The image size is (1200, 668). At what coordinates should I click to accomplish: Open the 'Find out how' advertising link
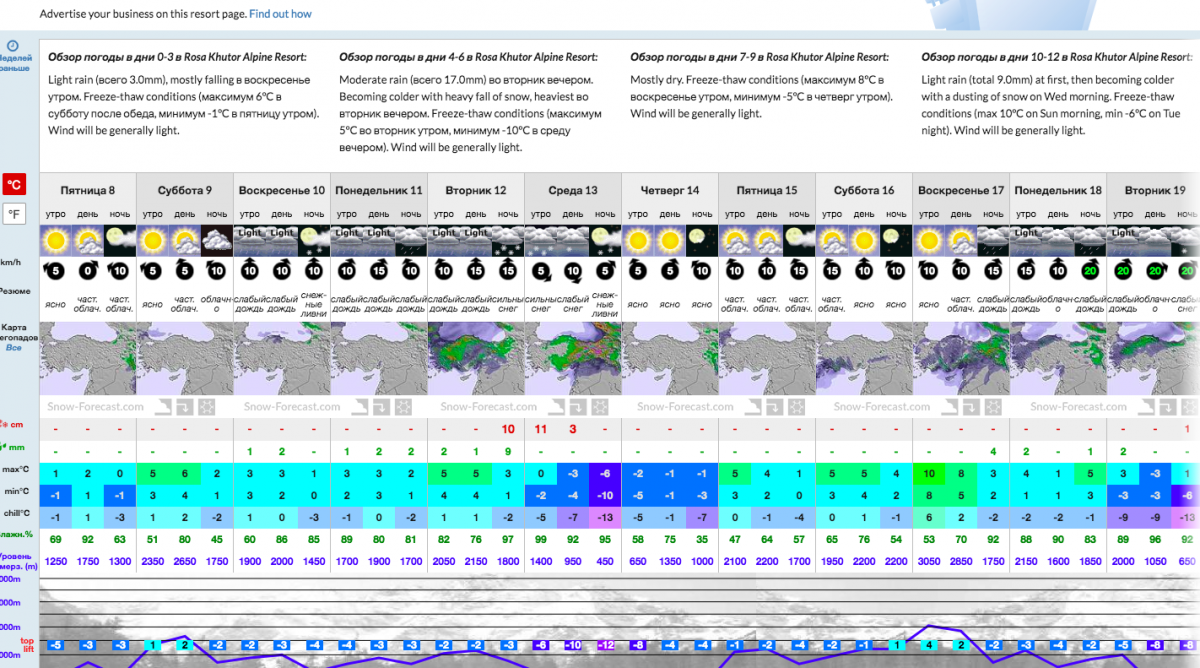(x=280, y=14)
